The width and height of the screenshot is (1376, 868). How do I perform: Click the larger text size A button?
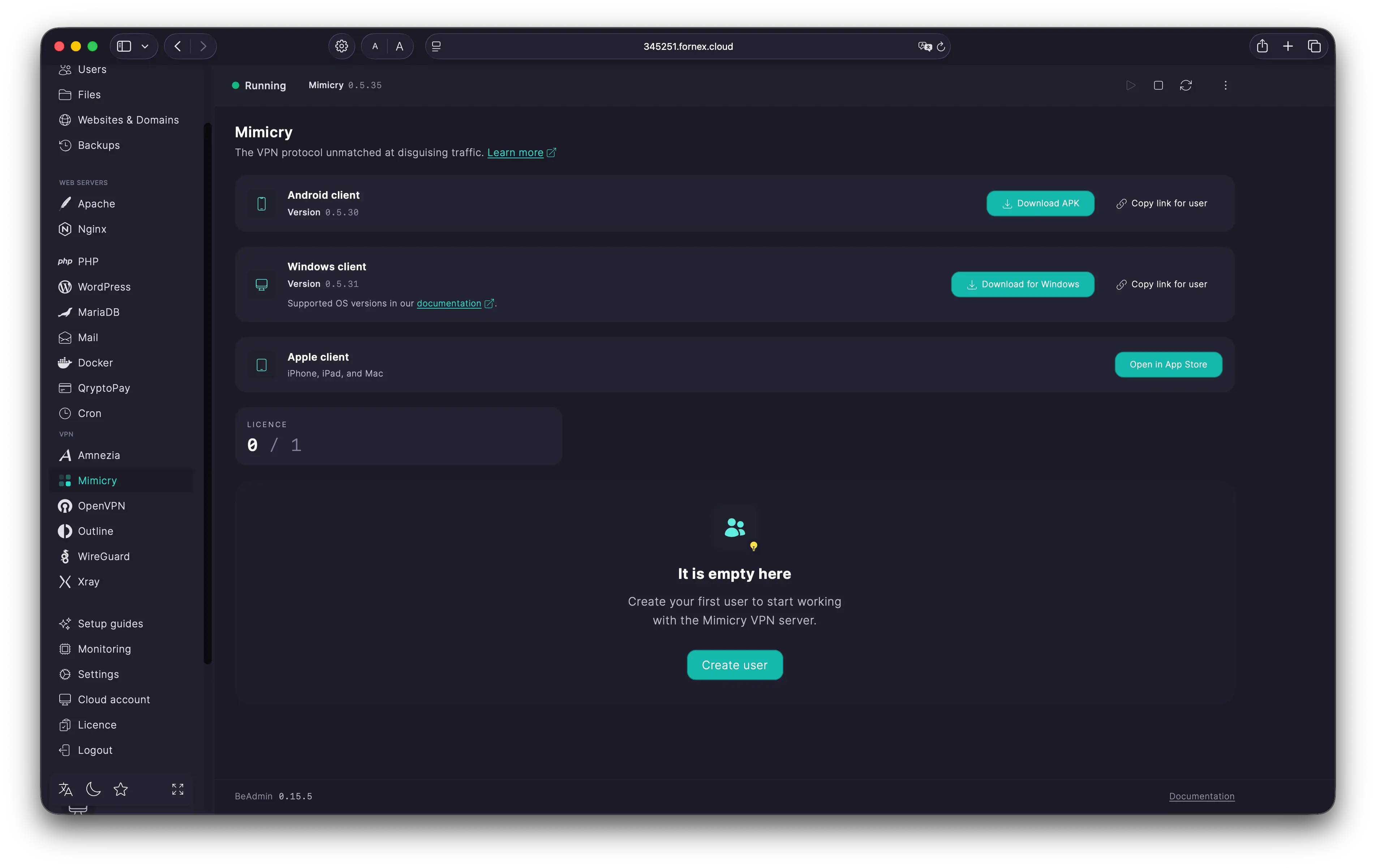point(399,46)
